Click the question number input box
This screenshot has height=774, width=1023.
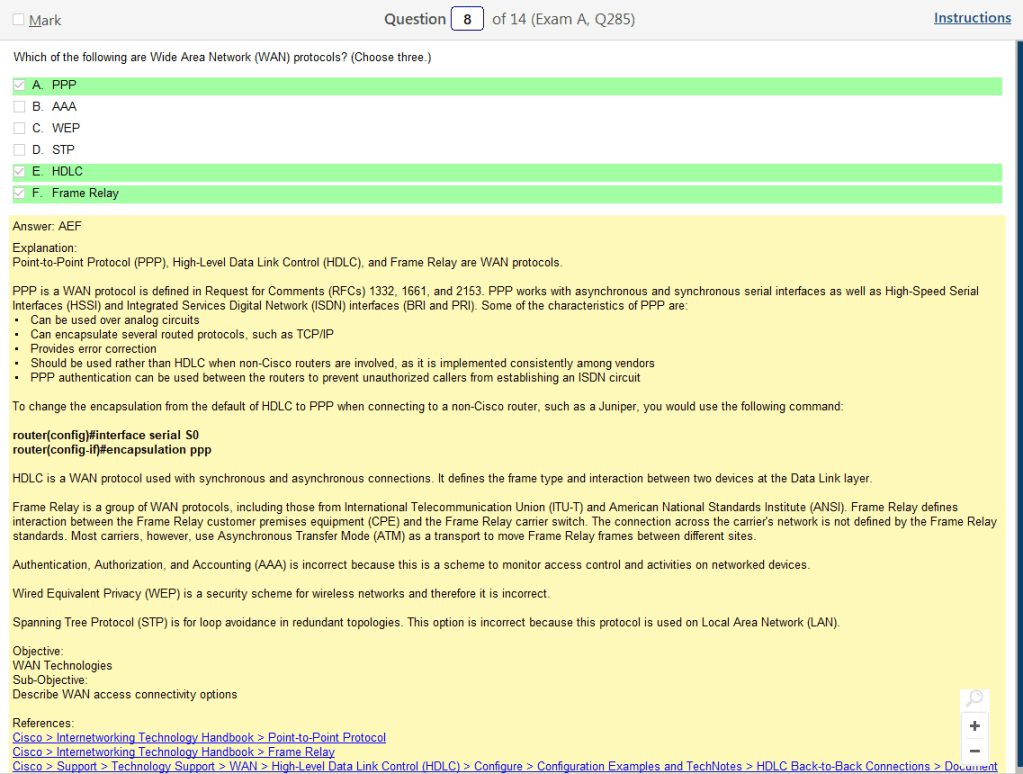click(467, 19)
